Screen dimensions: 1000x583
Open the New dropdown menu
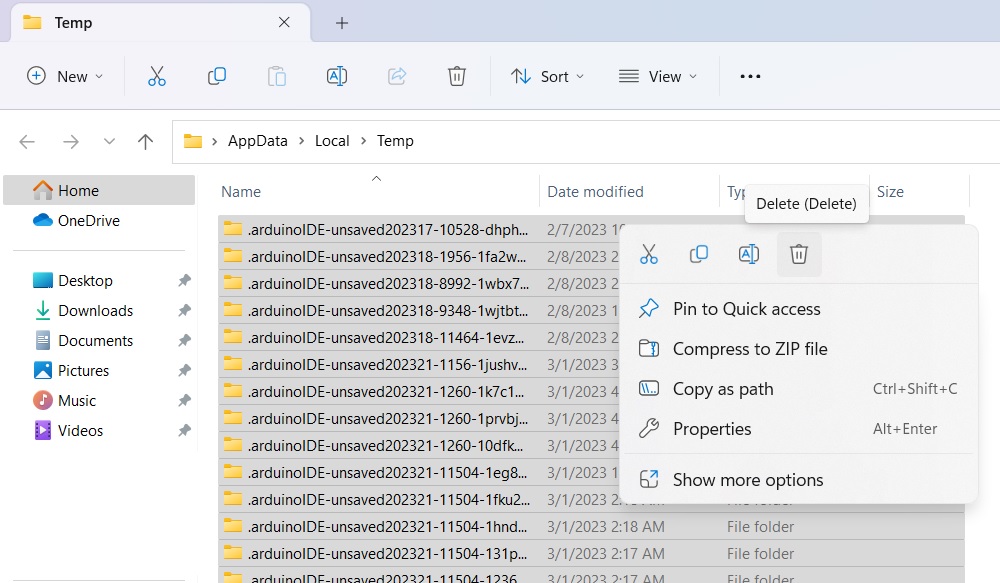pos(64,75)
